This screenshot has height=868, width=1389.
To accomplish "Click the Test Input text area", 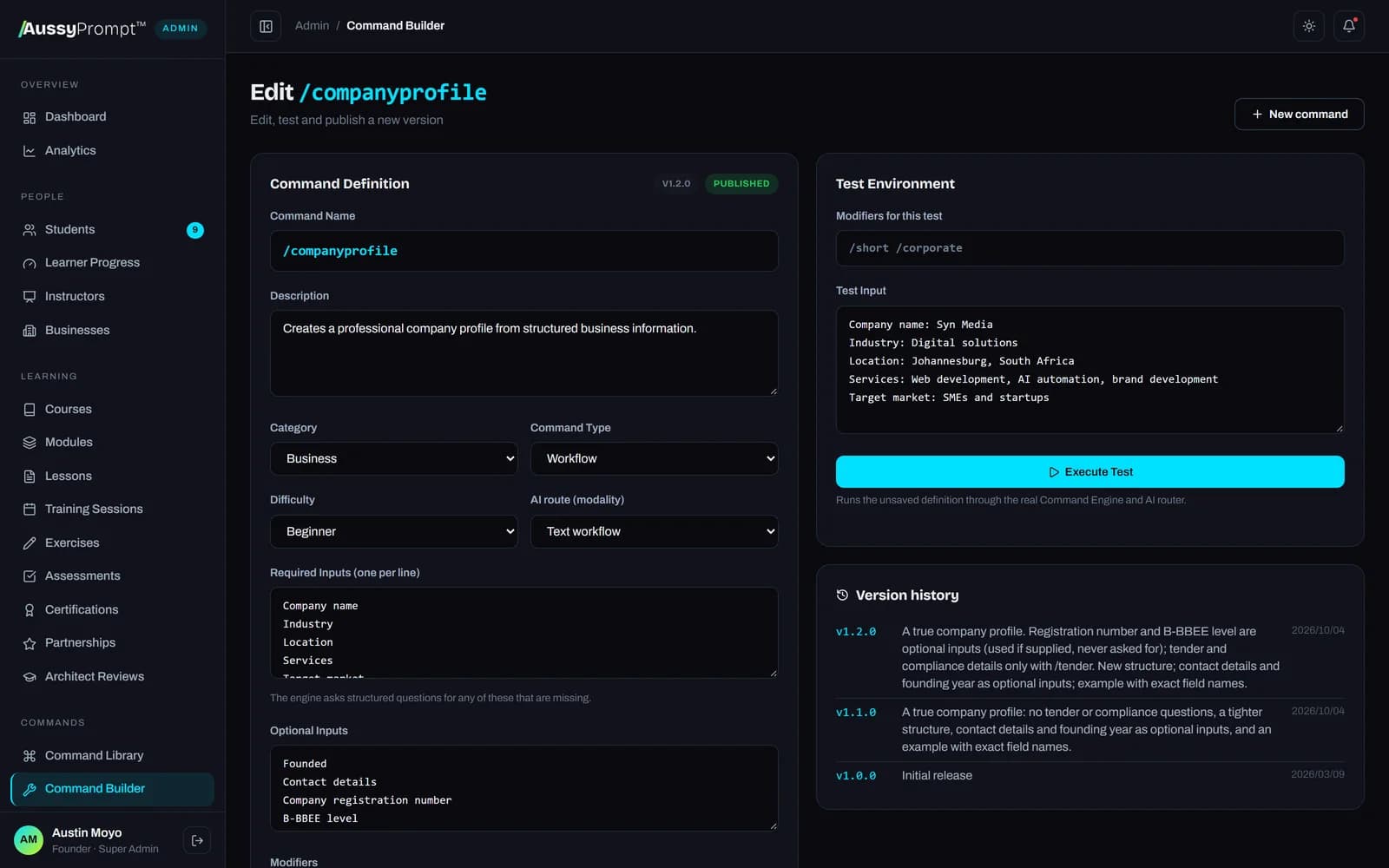I will tap(1090, 369).
